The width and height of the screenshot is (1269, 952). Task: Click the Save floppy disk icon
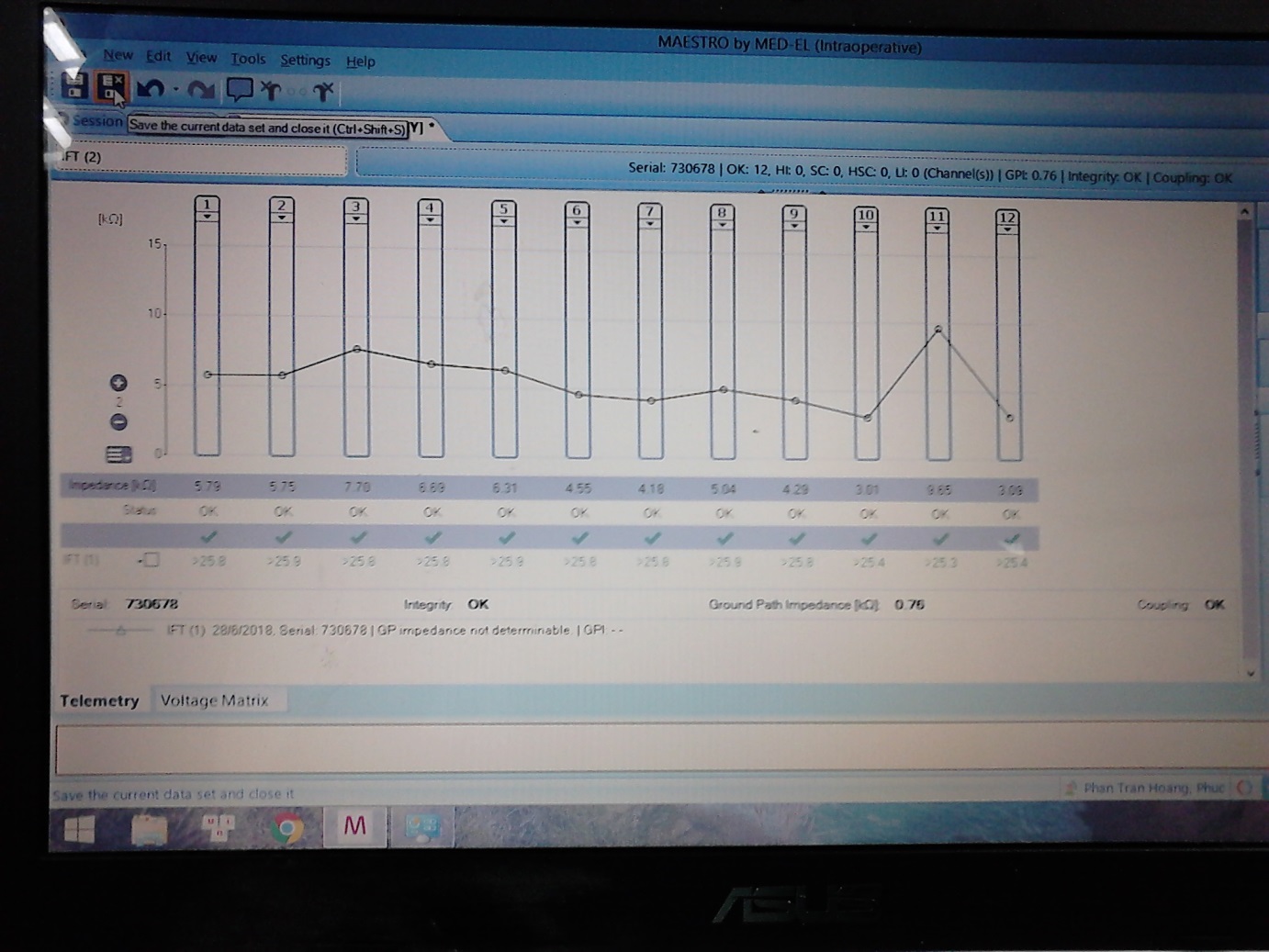74,86
